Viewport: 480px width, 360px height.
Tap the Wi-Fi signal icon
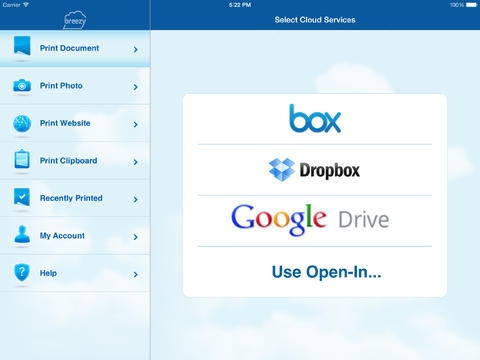(26, 5)
